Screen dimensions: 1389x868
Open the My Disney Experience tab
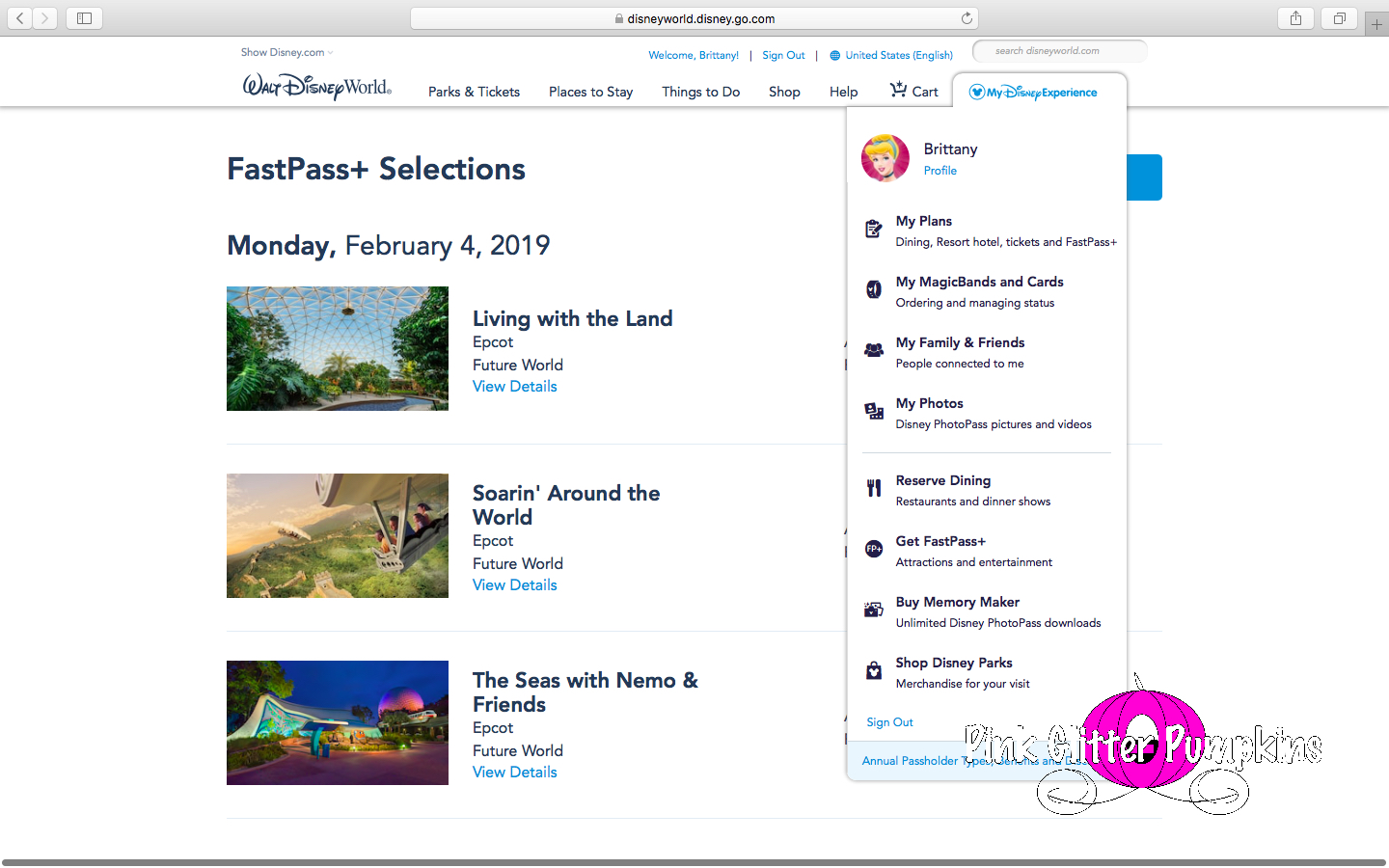coord(1039,92)
